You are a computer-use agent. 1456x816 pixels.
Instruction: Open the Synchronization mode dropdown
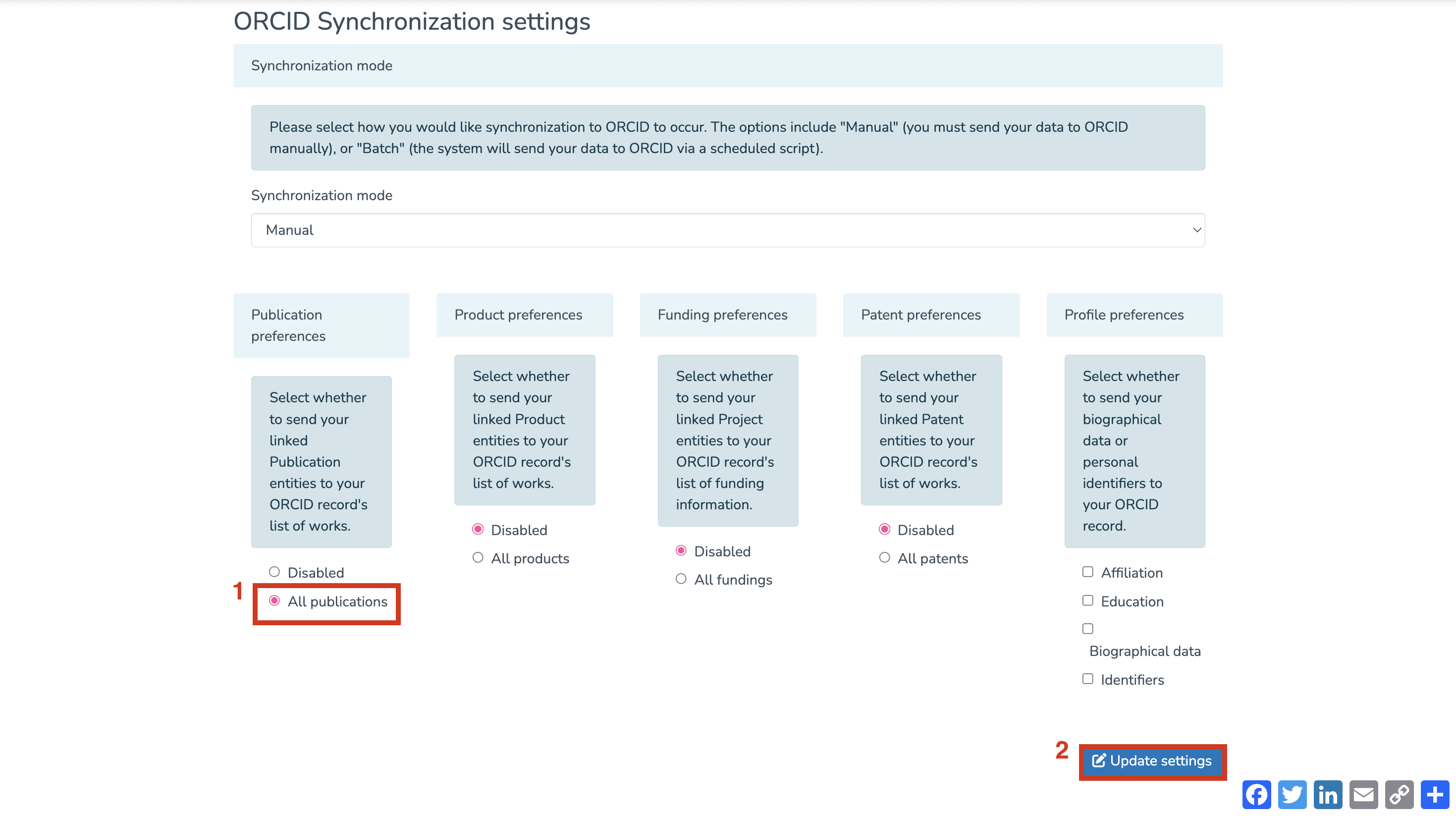coord(727,230)
